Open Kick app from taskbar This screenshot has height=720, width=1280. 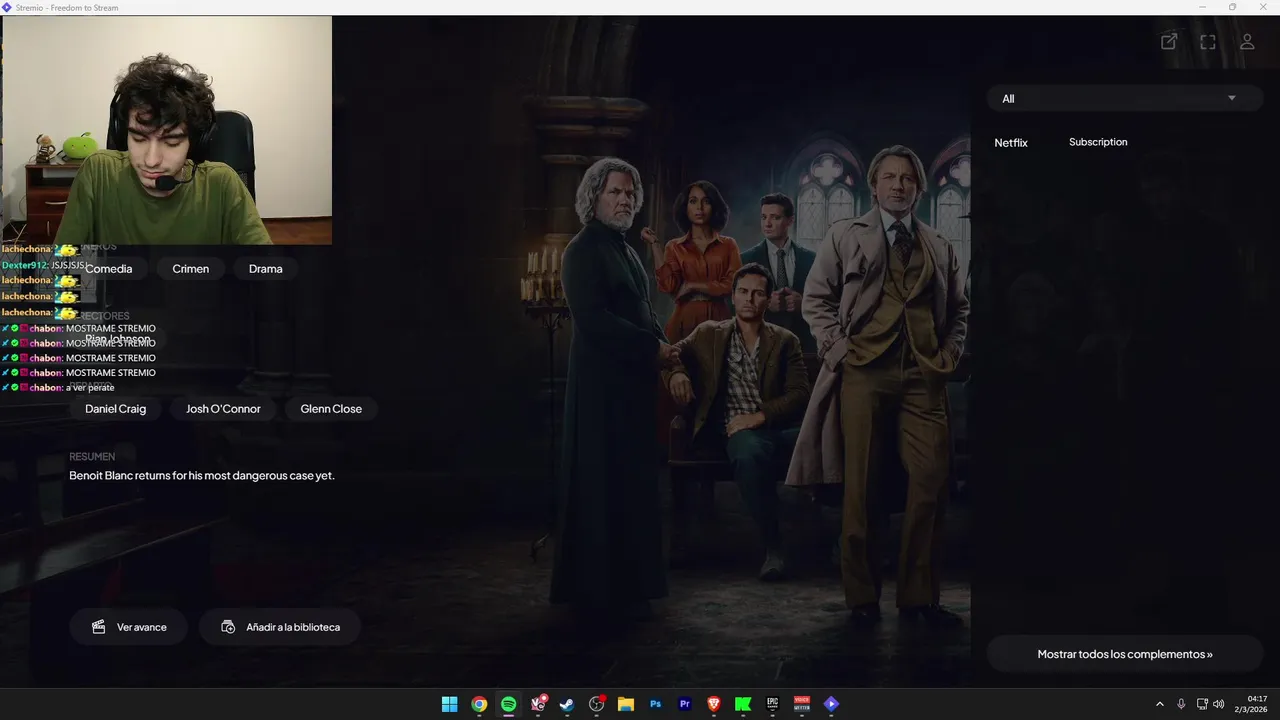click(743, 704)
